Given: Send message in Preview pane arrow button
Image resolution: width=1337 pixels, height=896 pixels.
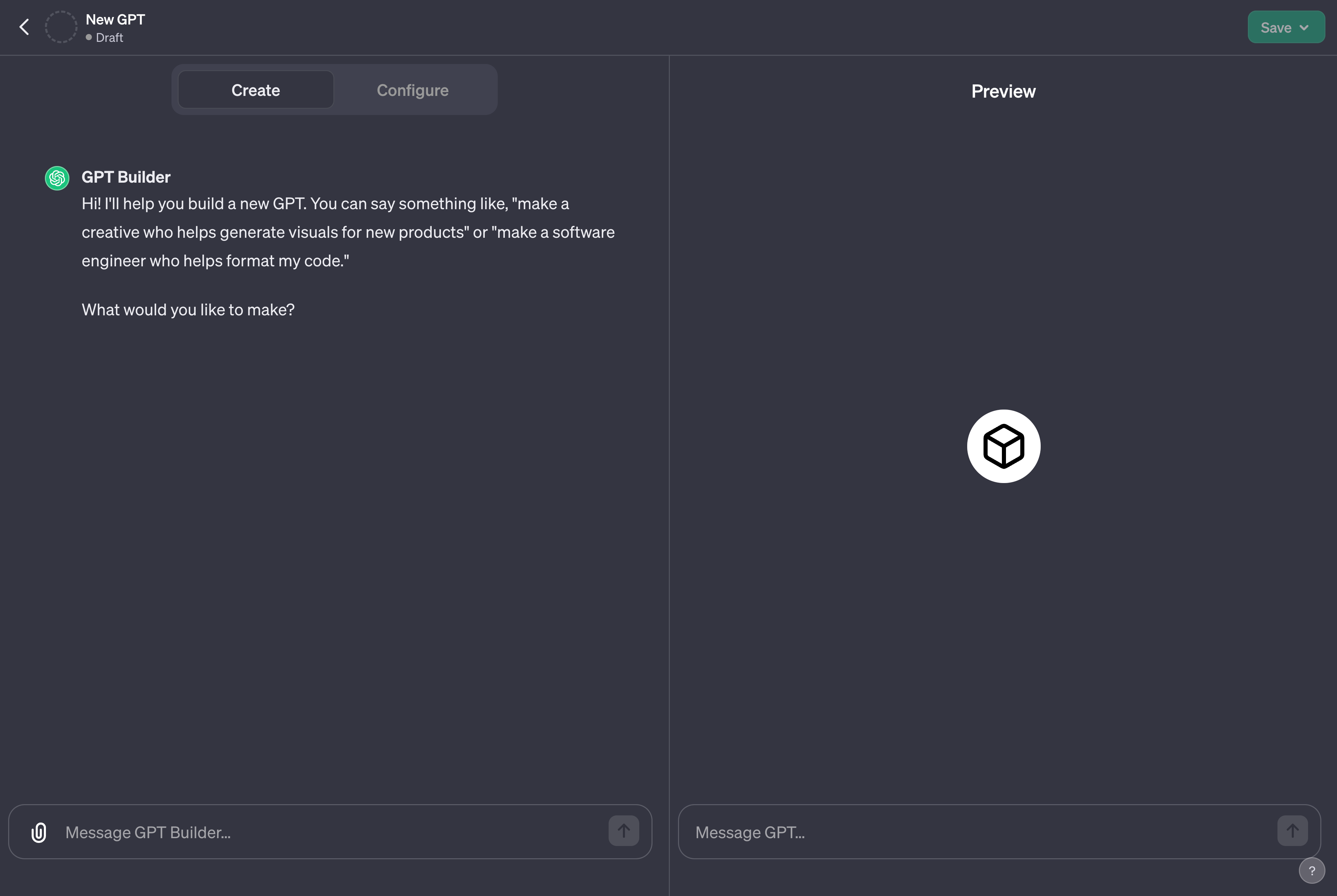Looking at the screenshot, I should 1292,830.
